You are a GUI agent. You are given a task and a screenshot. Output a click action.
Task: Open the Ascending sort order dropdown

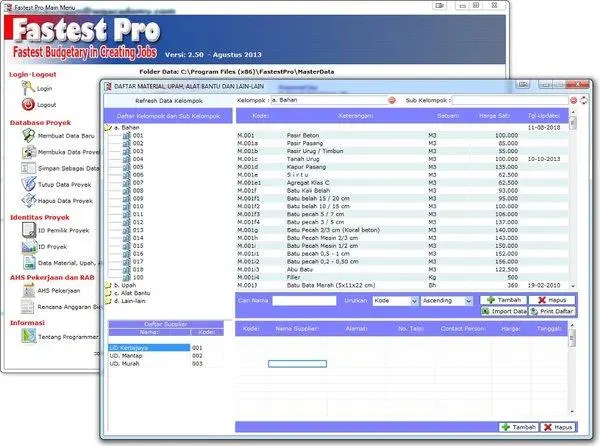coord(469,301)
